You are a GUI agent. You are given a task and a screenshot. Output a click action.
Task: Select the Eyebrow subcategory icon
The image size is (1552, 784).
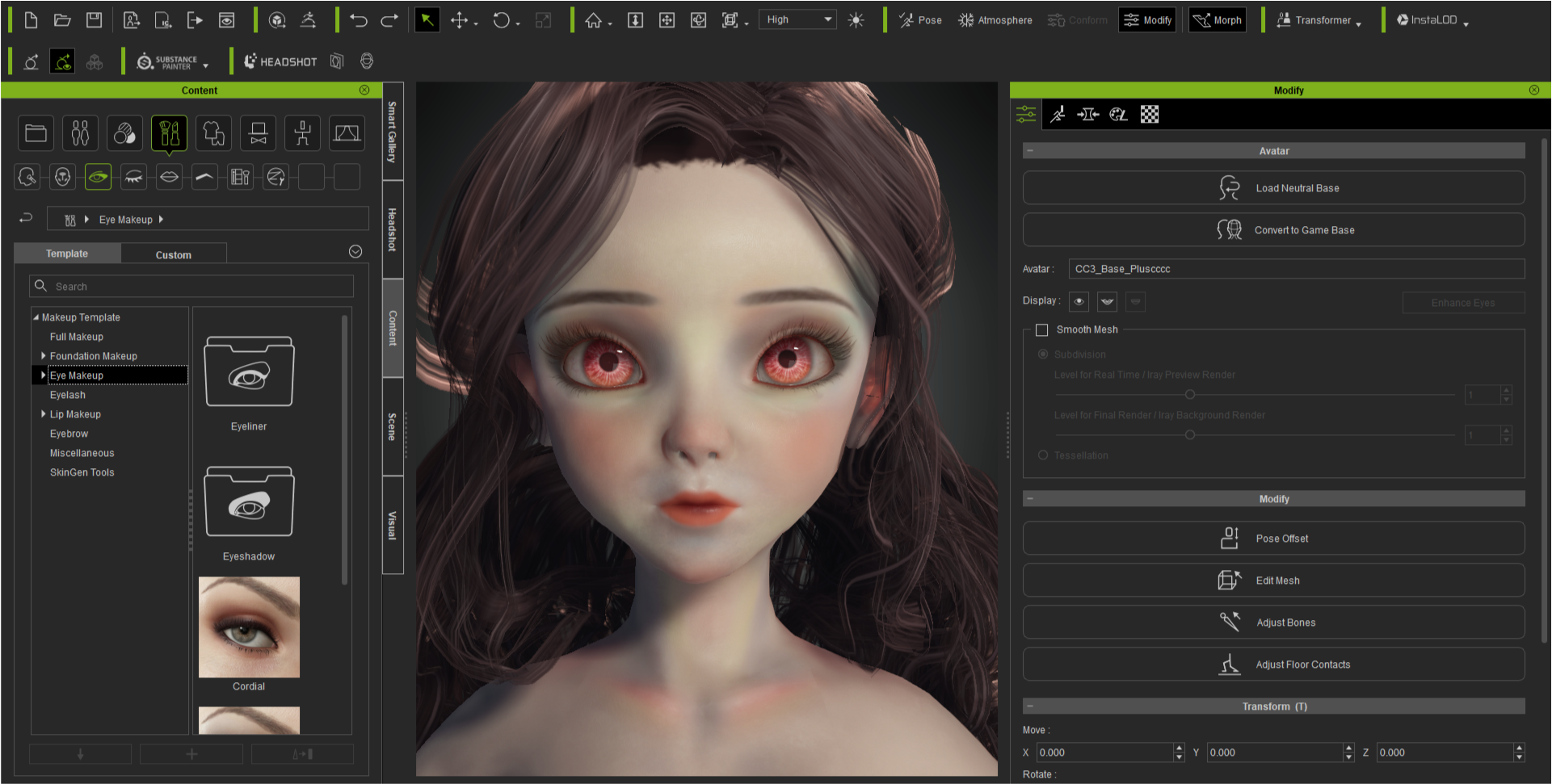tap(204, 177)
